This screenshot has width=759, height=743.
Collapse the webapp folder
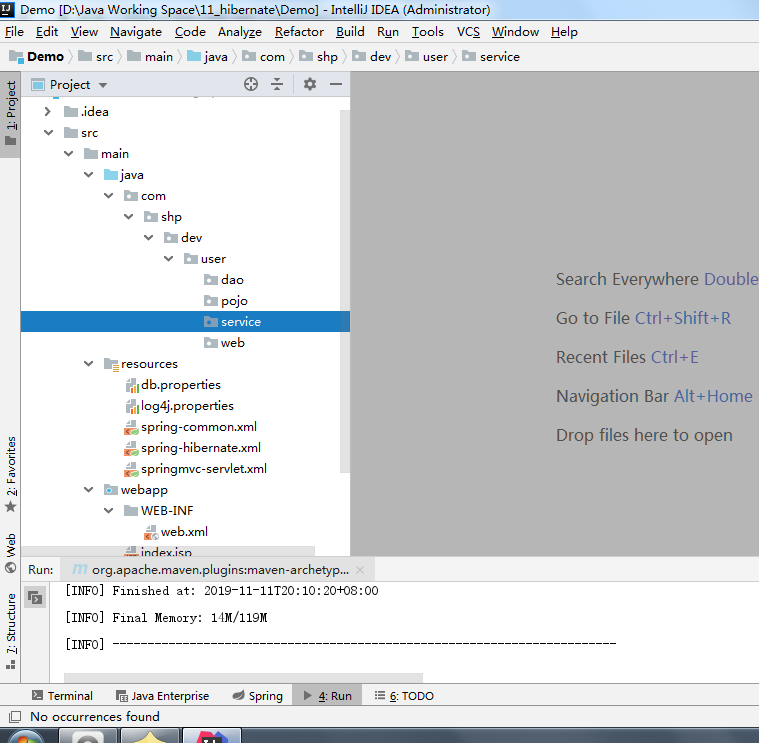pyautogui.click(x=89, y=490)
